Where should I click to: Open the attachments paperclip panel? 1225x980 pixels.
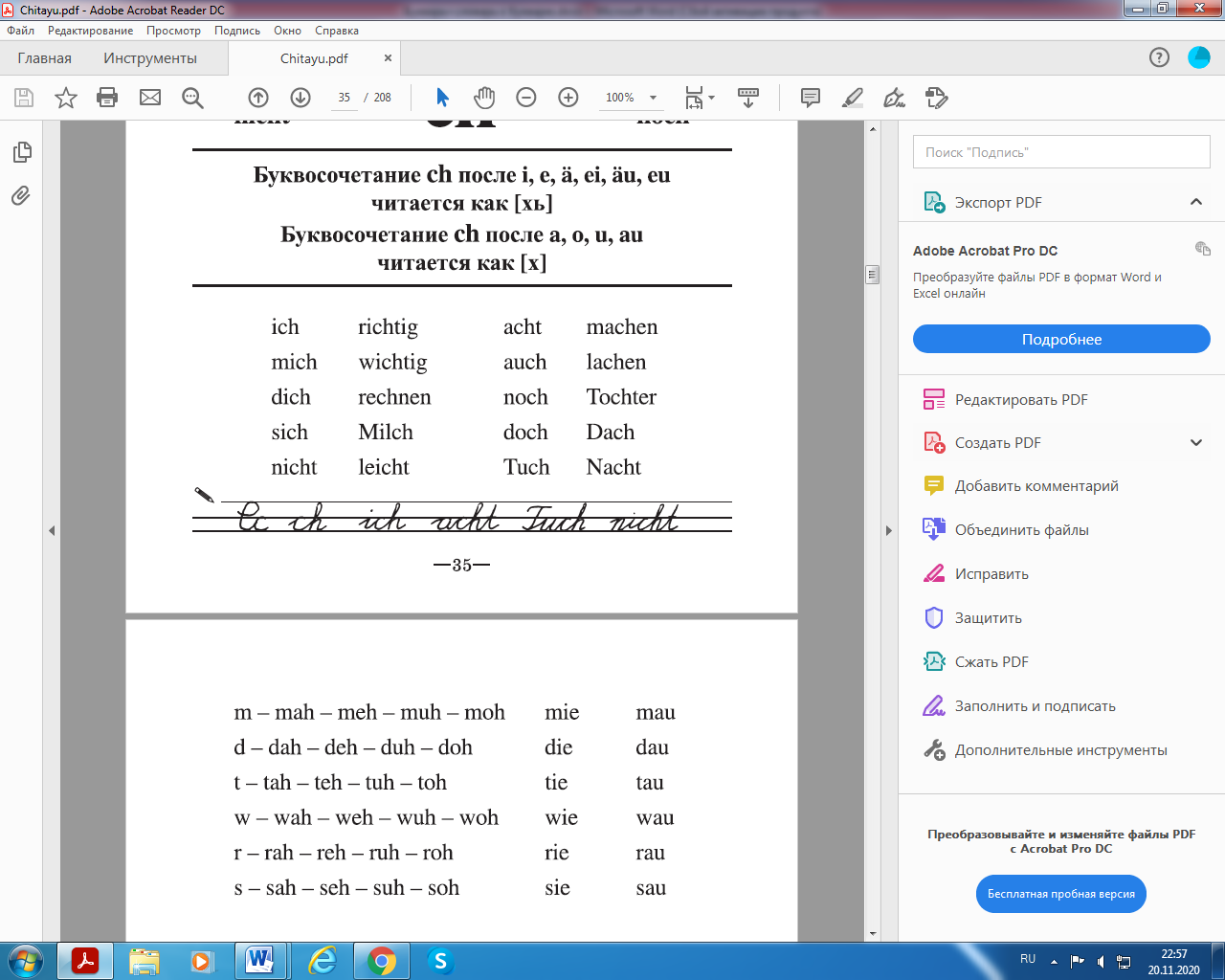coord(21,195)
